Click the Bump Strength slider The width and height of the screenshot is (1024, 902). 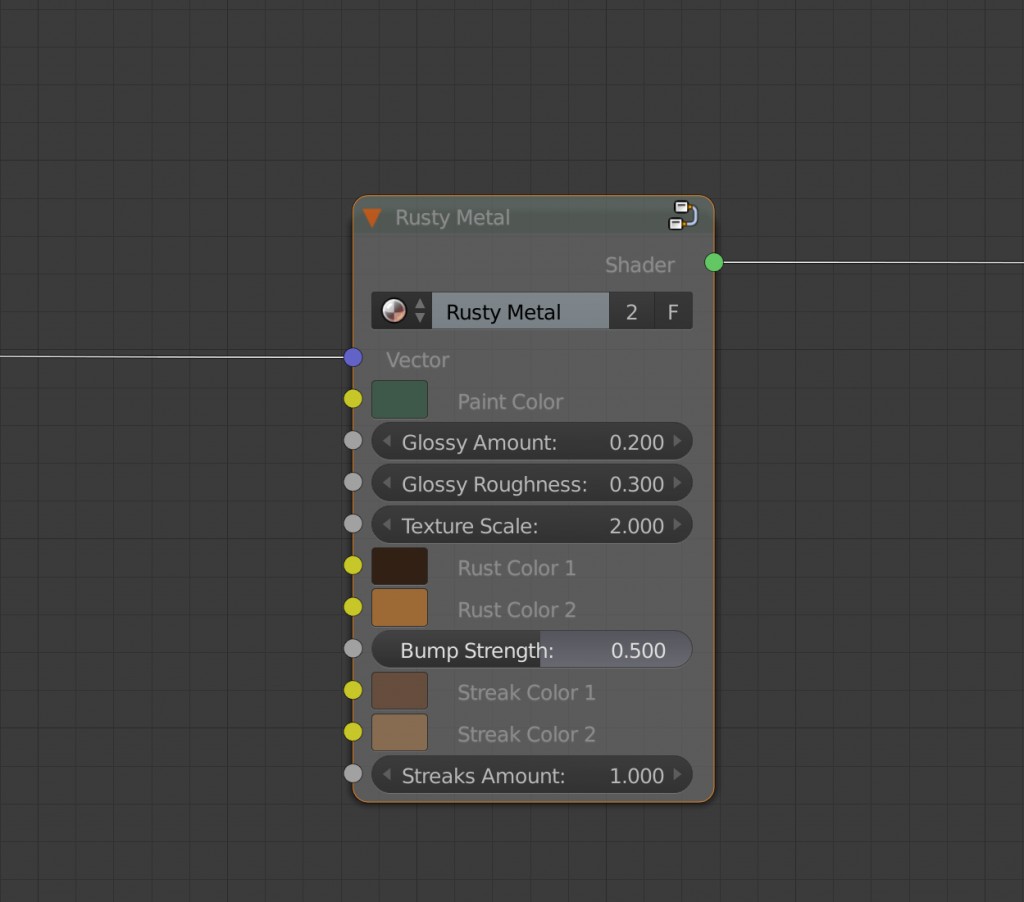pos(531,650)
